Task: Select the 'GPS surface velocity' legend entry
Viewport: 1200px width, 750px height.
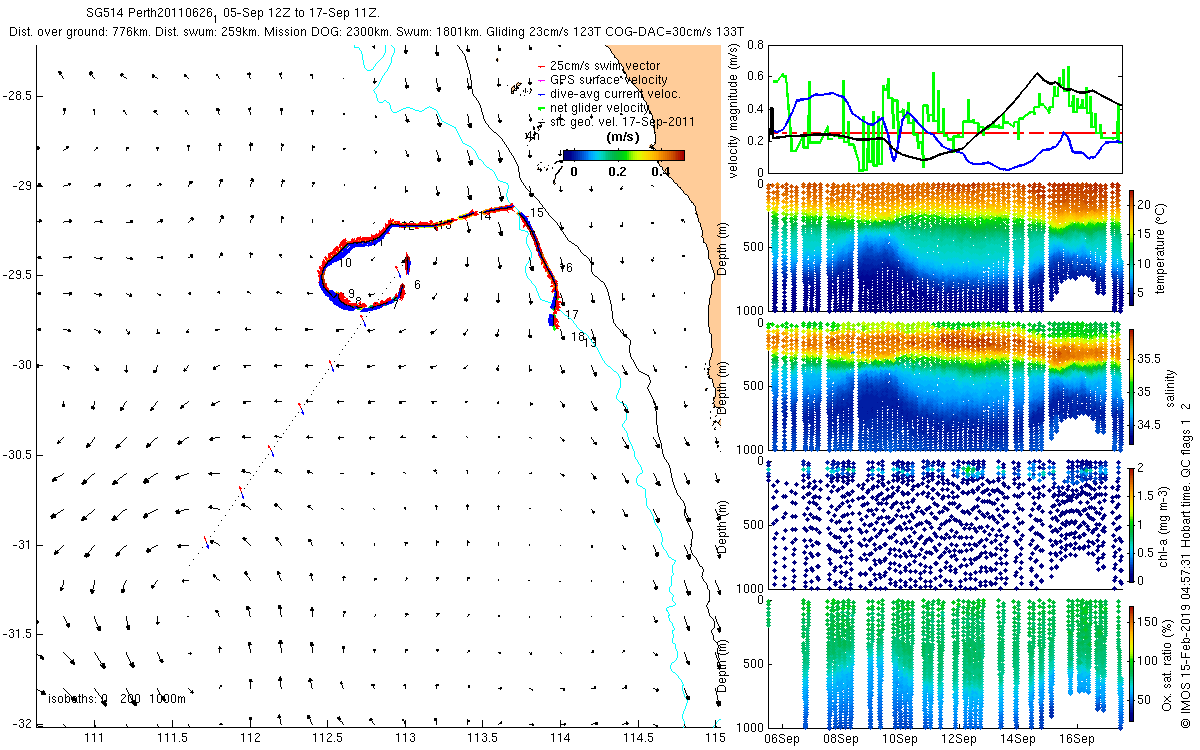Action: [603, 80]
